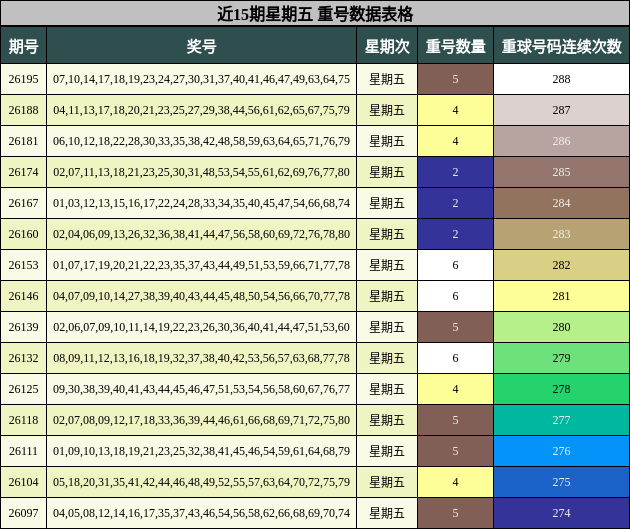Viewport: 630px width, 529px height.
Task: Select period number 26160
Action: (23, 234)
